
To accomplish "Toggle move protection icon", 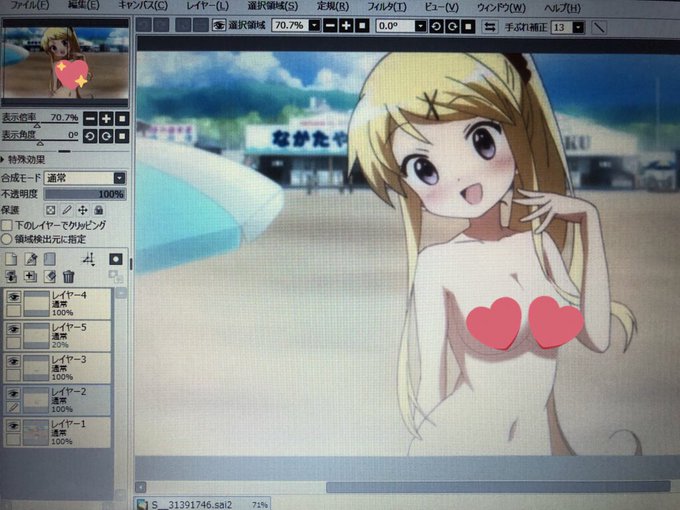I will click(82, 210).
